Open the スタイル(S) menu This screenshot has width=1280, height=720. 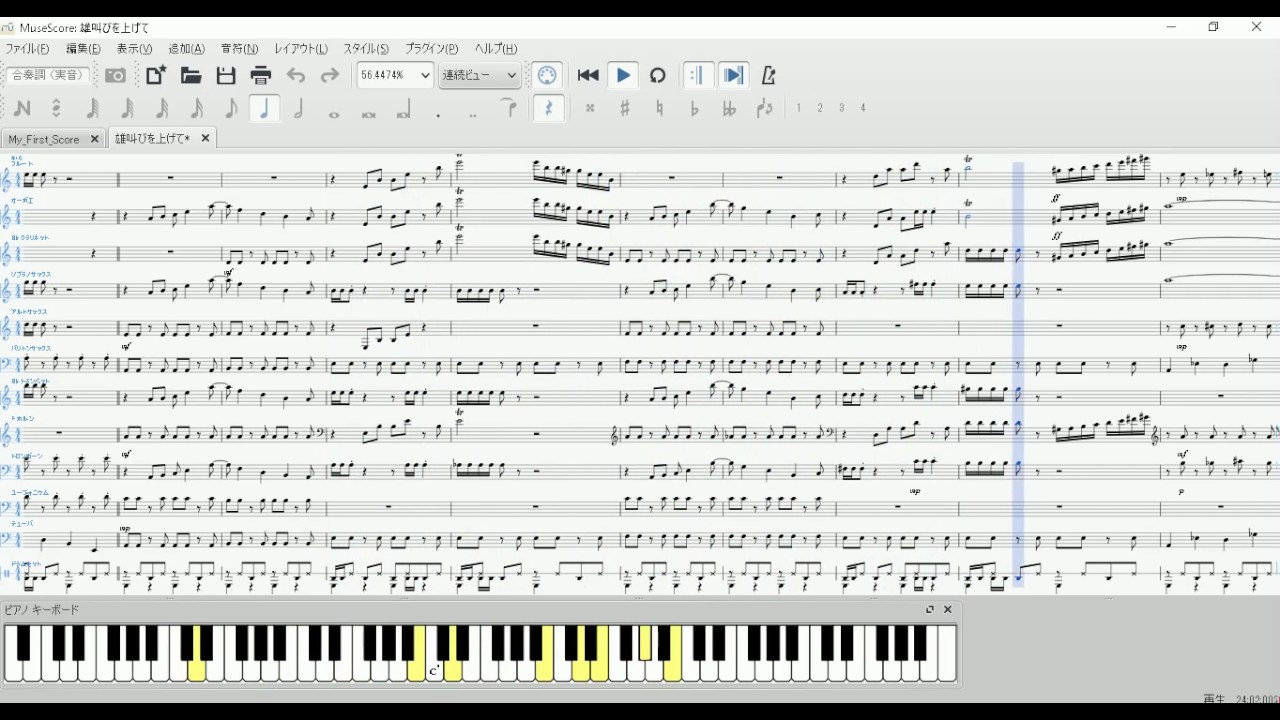click(367, 48)
